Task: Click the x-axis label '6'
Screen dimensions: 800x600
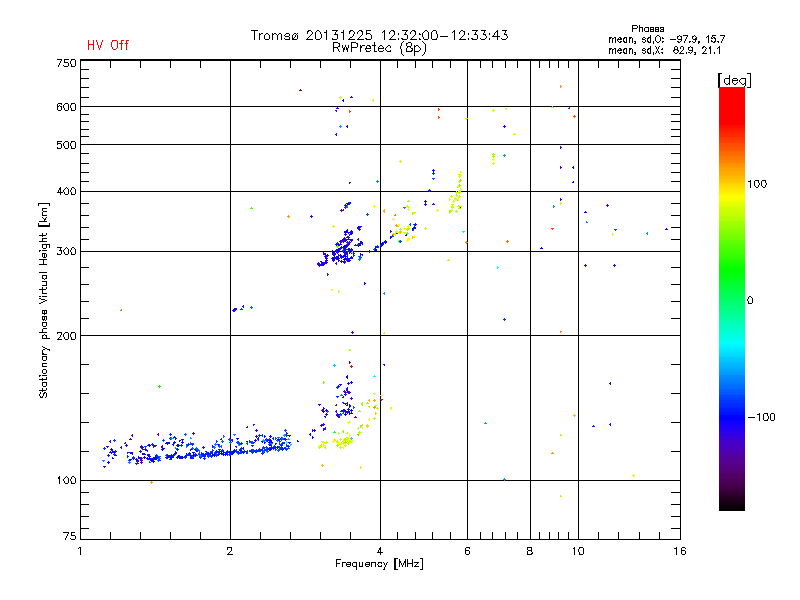Action: (x=467, y=551)
